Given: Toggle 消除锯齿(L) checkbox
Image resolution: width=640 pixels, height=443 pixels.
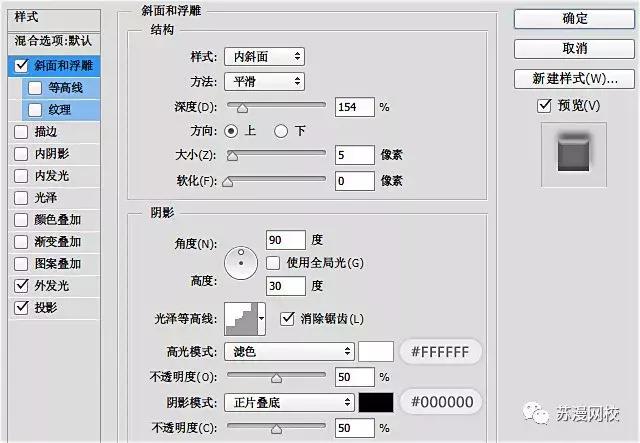Looking at the screenshot, I should point(287,318).
